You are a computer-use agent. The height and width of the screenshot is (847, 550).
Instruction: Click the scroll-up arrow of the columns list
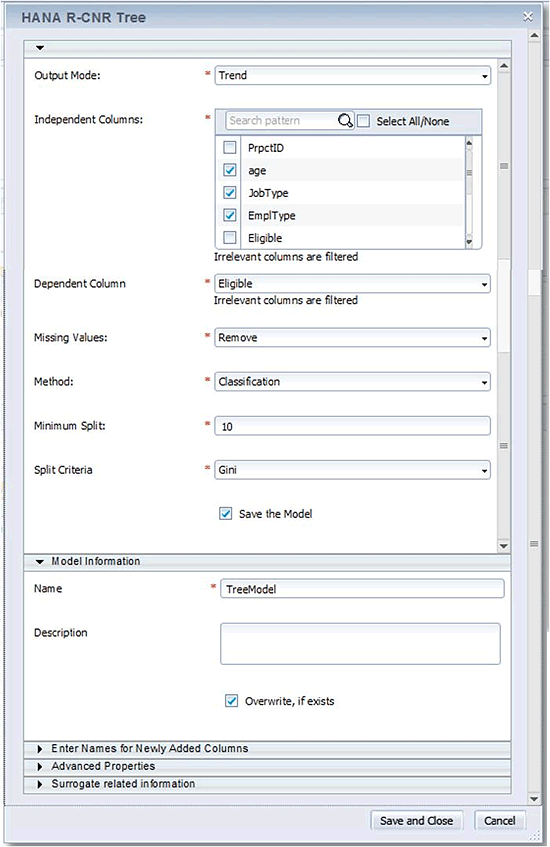point(469,143)
